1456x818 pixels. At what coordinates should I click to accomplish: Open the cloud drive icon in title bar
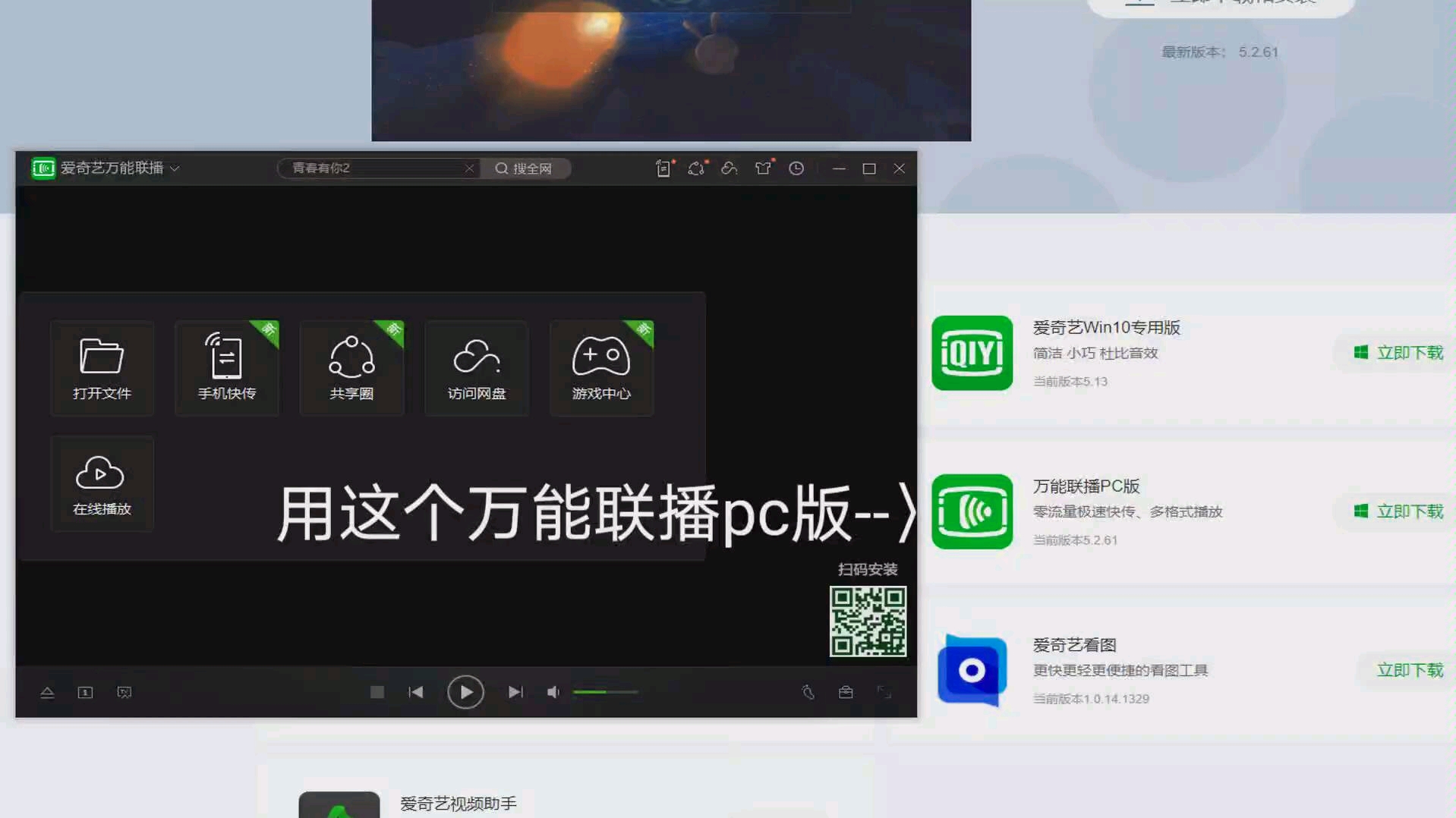(730, 168)
